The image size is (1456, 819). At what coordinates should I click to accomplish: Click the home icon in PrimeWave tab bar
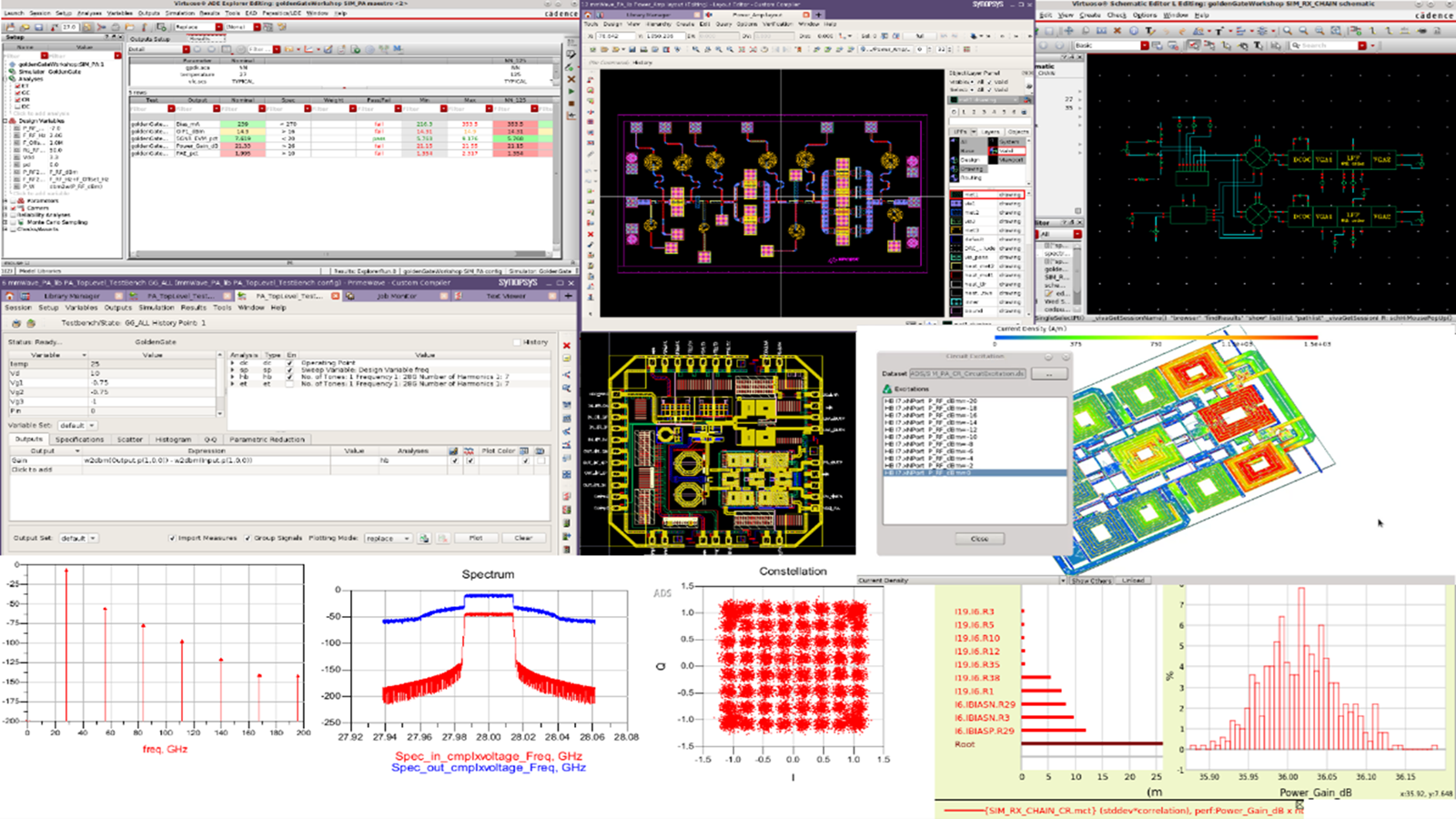click(x=10, y=296)
